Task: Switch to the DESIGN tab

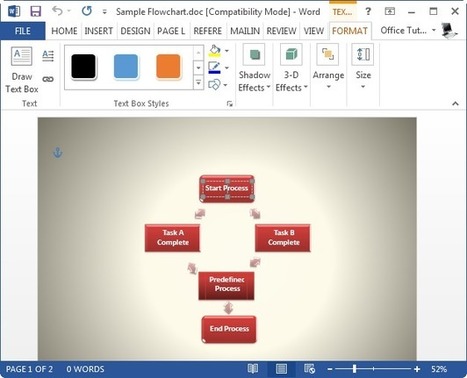Action: point(135,31)
